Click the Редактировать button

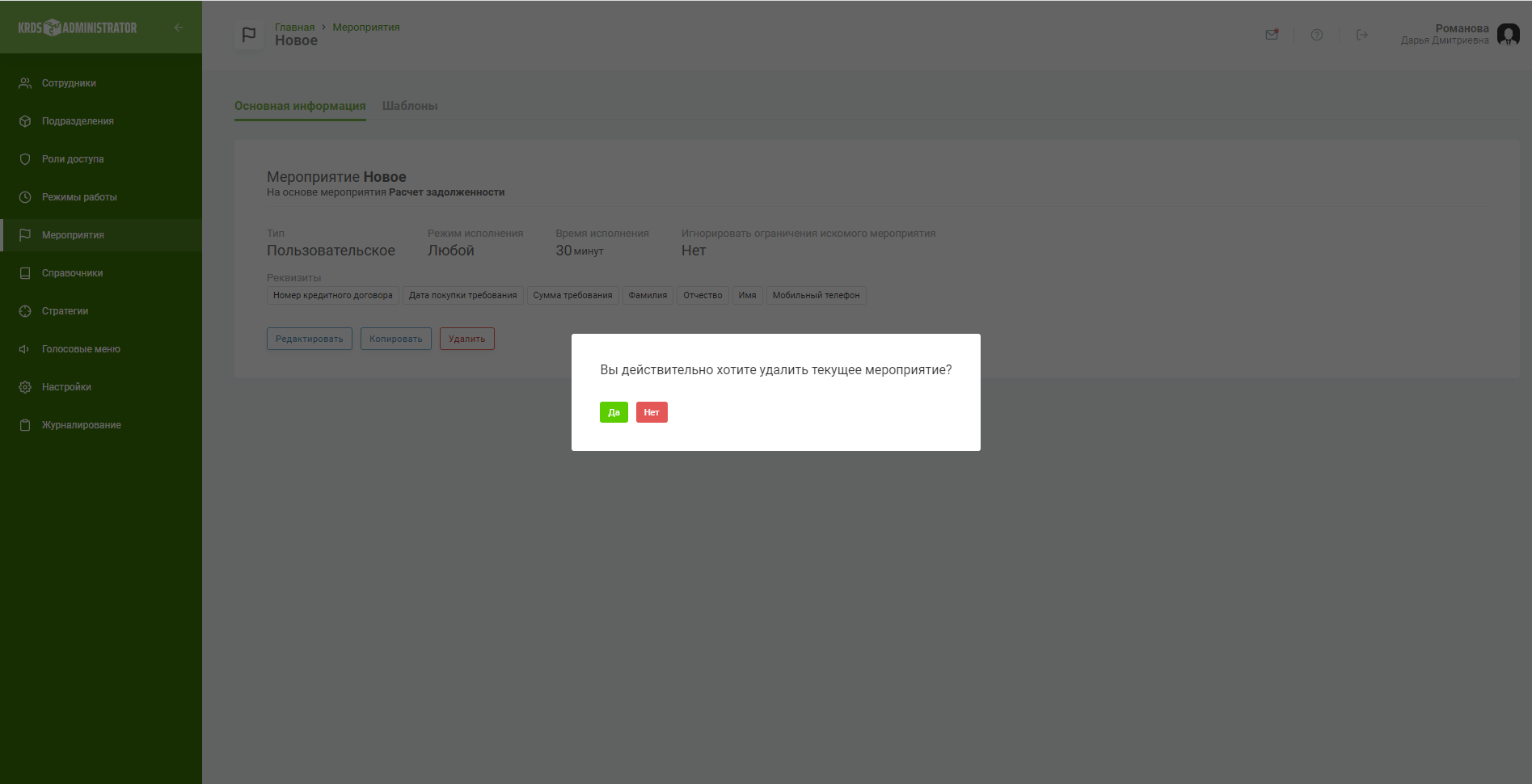point(310,339)
